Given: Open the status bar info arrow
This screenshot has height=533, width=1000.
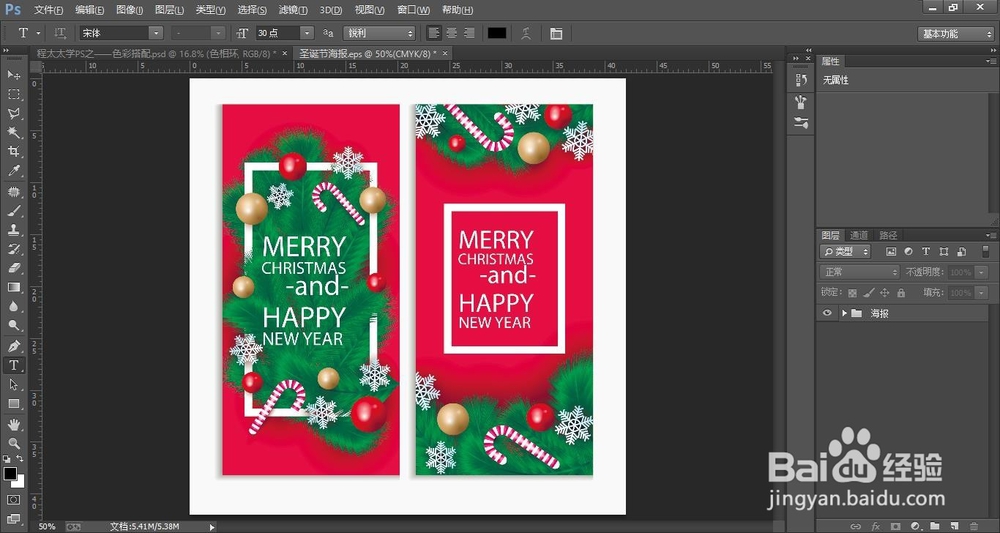Looking at the screenshot, I should [x=212, y=527].
